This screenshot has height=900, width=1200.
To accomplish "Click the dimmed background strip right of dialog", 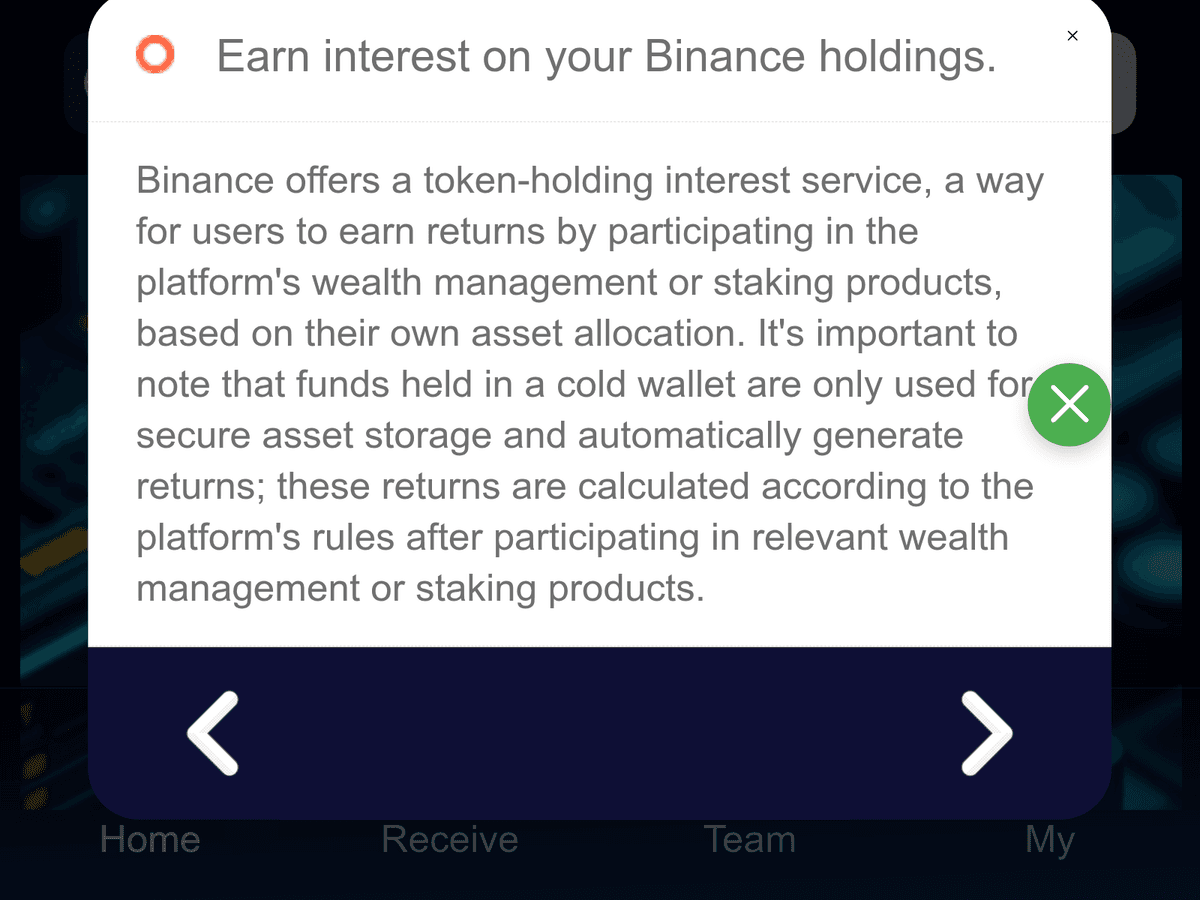I will 1146,490.
